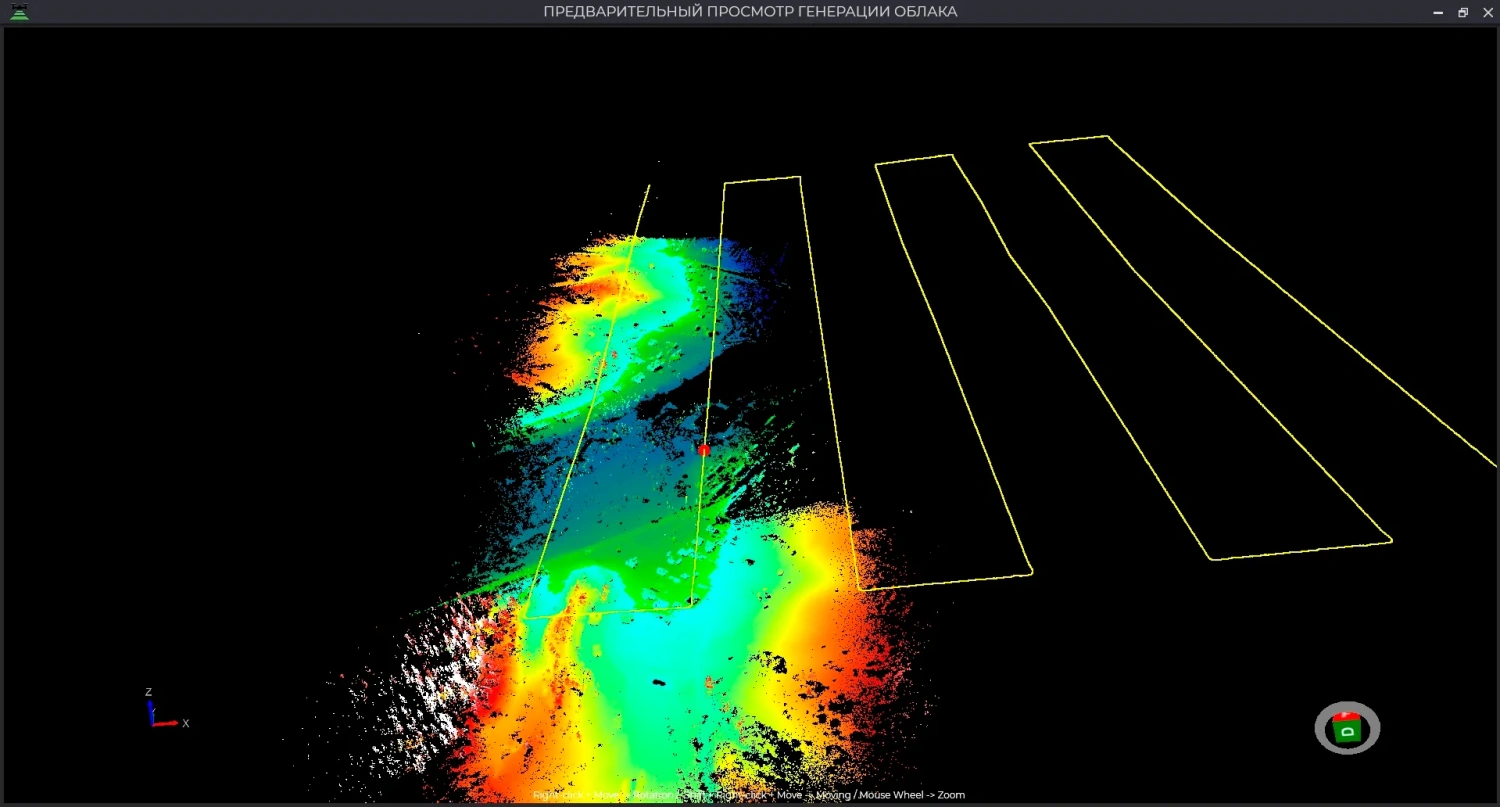Click the bottom edge of the rightmost yellow loop
1500x807 pixels.
(1300, 551)
